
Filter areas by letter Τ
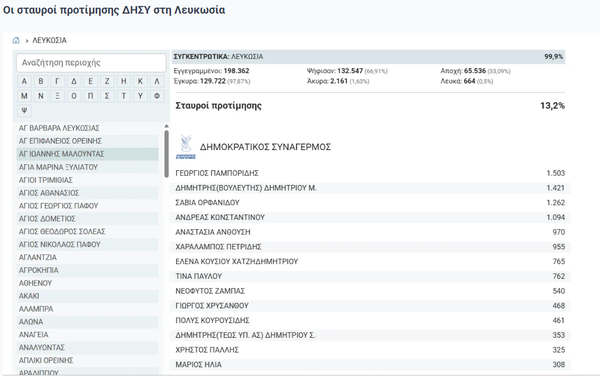[x=124, y=96]
